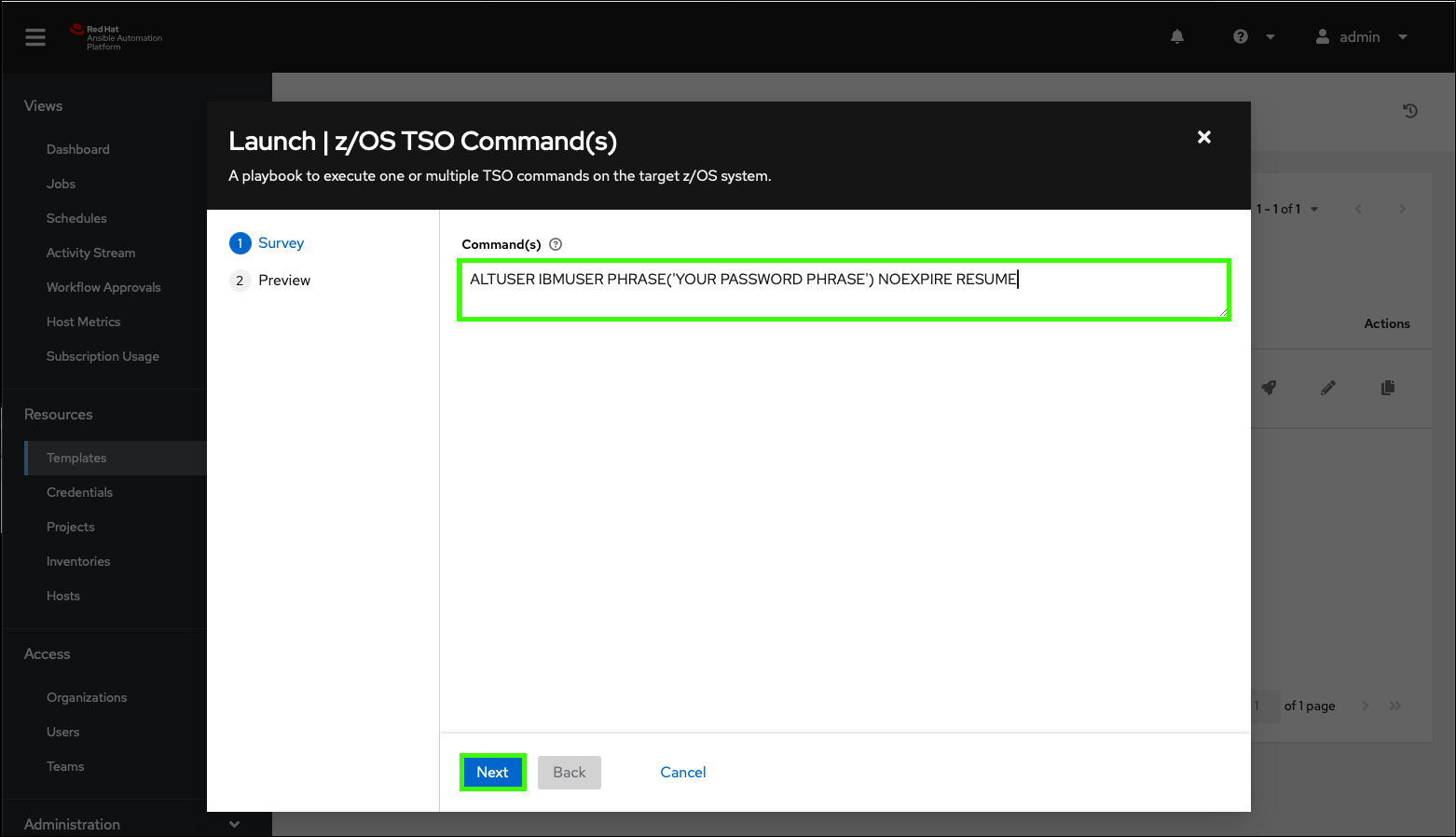Open Inventories from Resources menu
The width and height of the screenshot is (1456, 837).
click(x=78, y=561)
